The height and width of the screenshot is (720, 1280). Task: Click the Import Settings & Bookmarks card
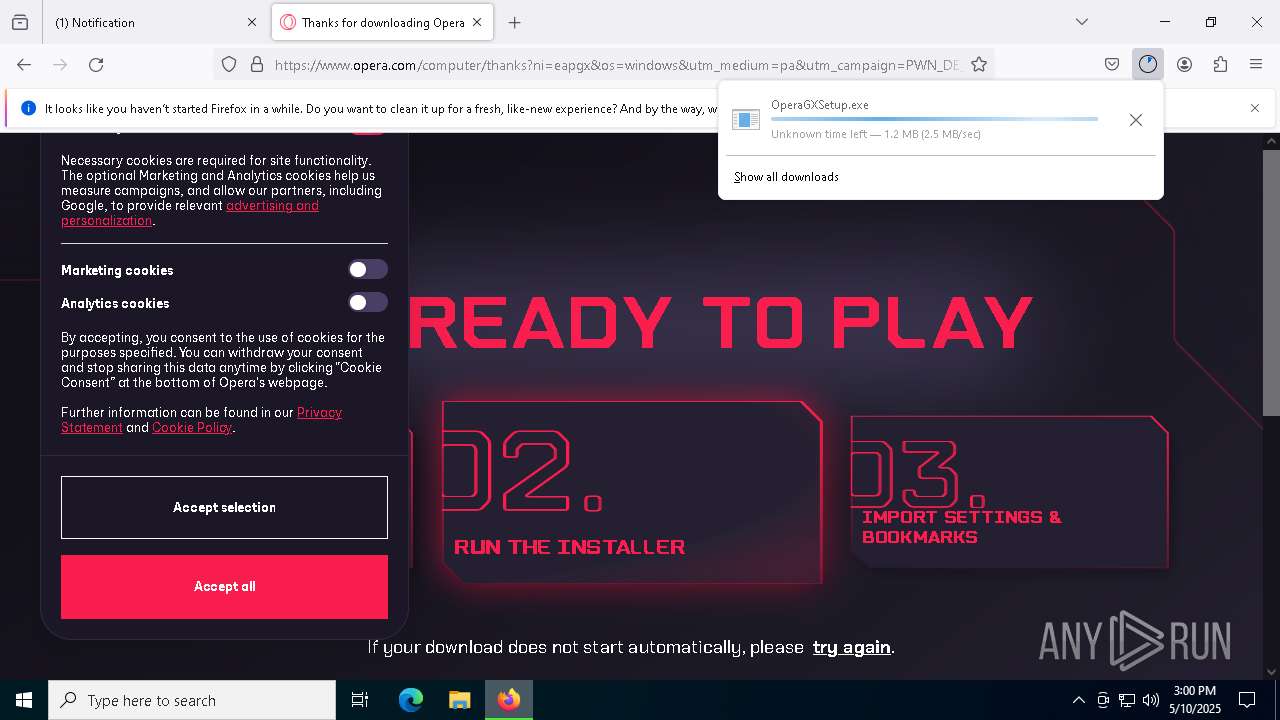pos(1010,492)
